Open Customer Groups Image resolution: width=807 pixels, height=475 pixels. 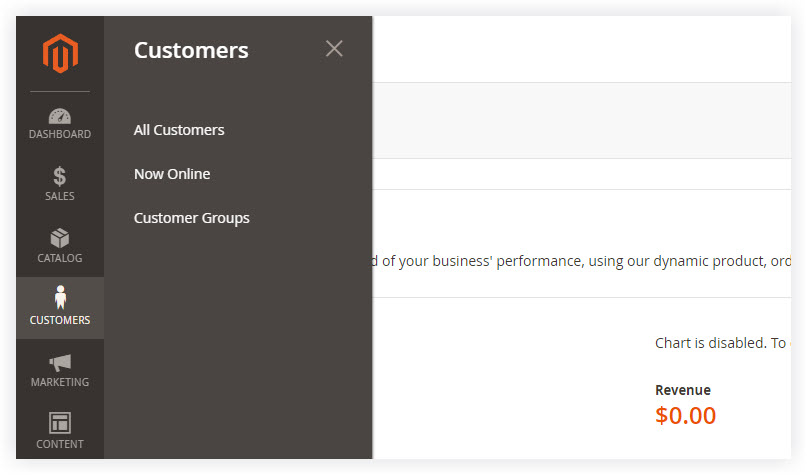[x=191, y=218]
